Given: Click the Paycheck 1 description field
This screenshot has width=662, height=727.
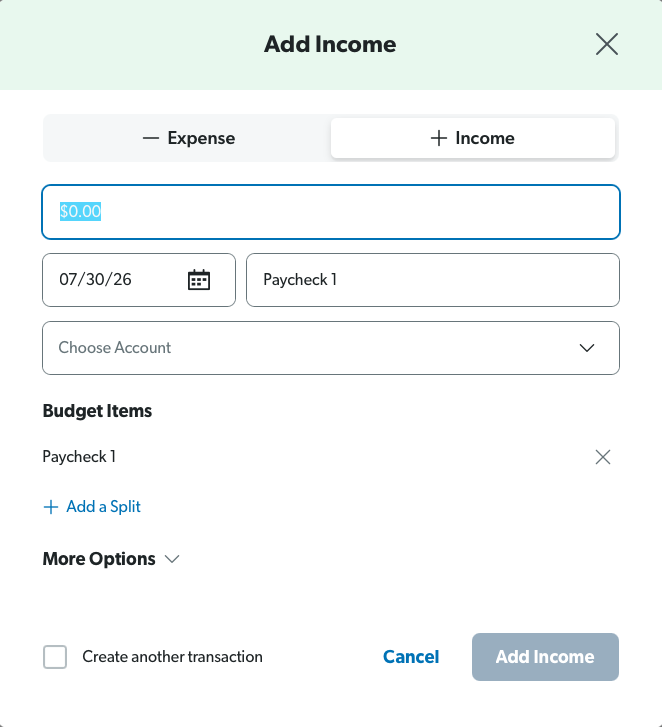Looking at the screenshot, I should 433,280.
